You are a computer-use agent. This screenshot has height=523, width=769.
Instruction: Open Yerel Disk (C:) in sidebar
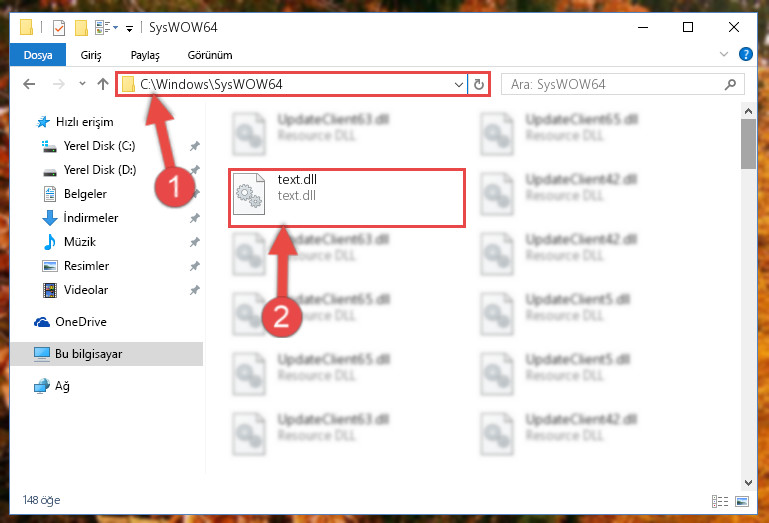(x=100, y=146)
